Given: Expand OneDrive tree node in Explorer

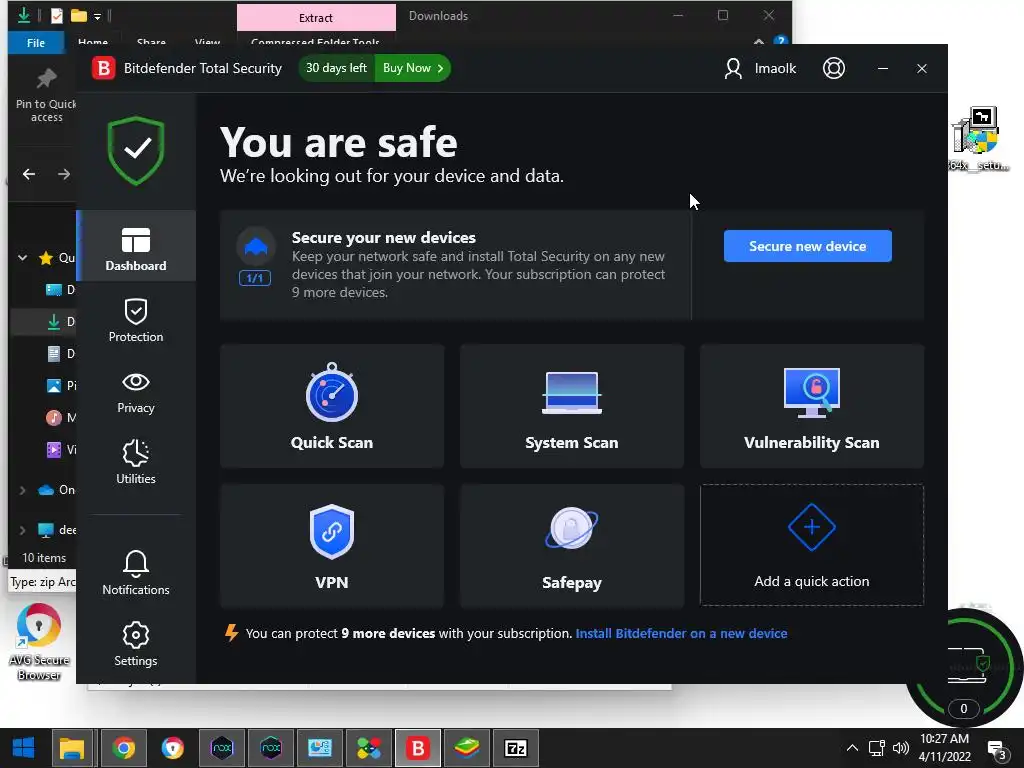Looking at the screenshot, I should pyautogui.click(x=23, y=490).
